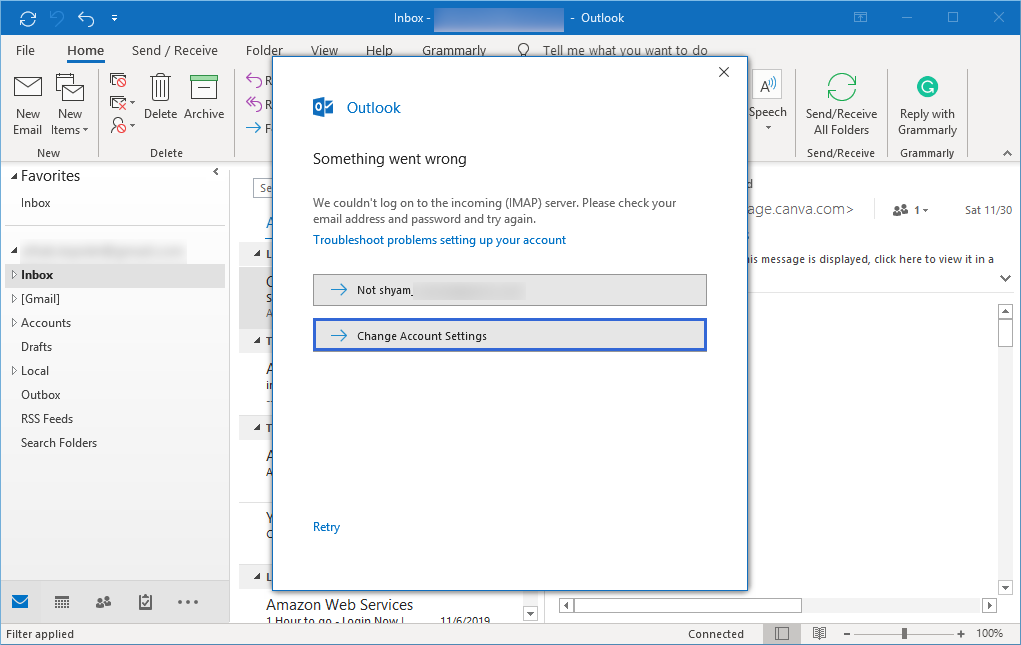Collapse the Favorites section

14,176
